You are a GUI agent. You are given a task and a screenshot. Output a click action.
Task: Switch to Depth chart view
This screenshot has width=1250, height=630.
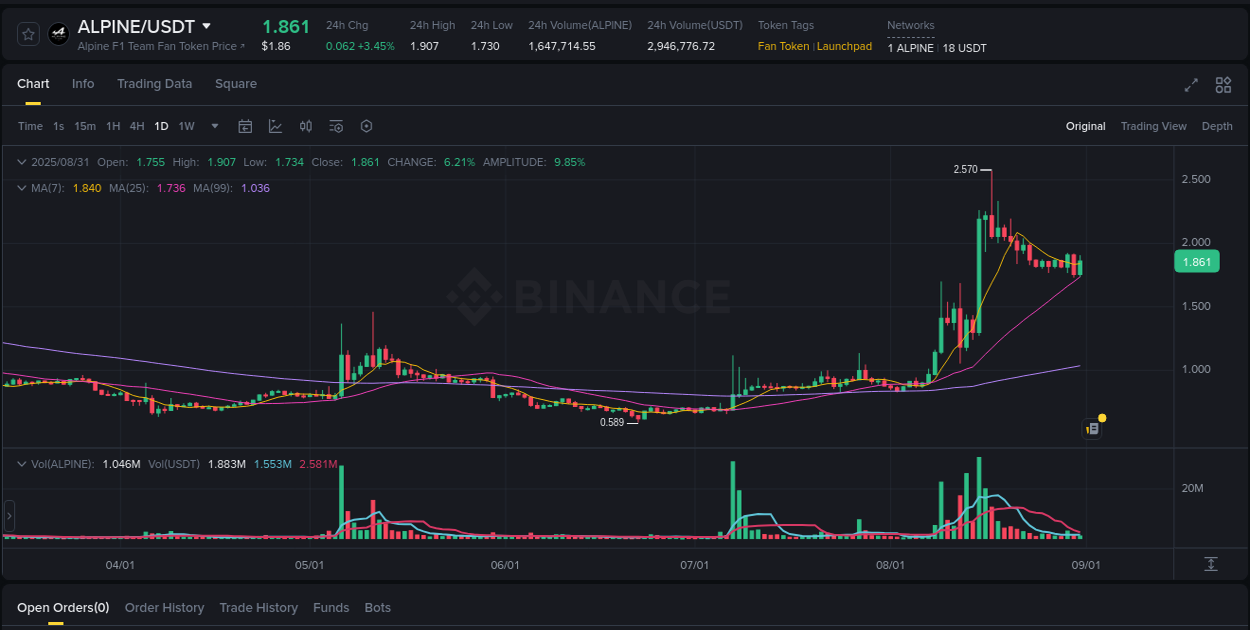[1217, 126]
